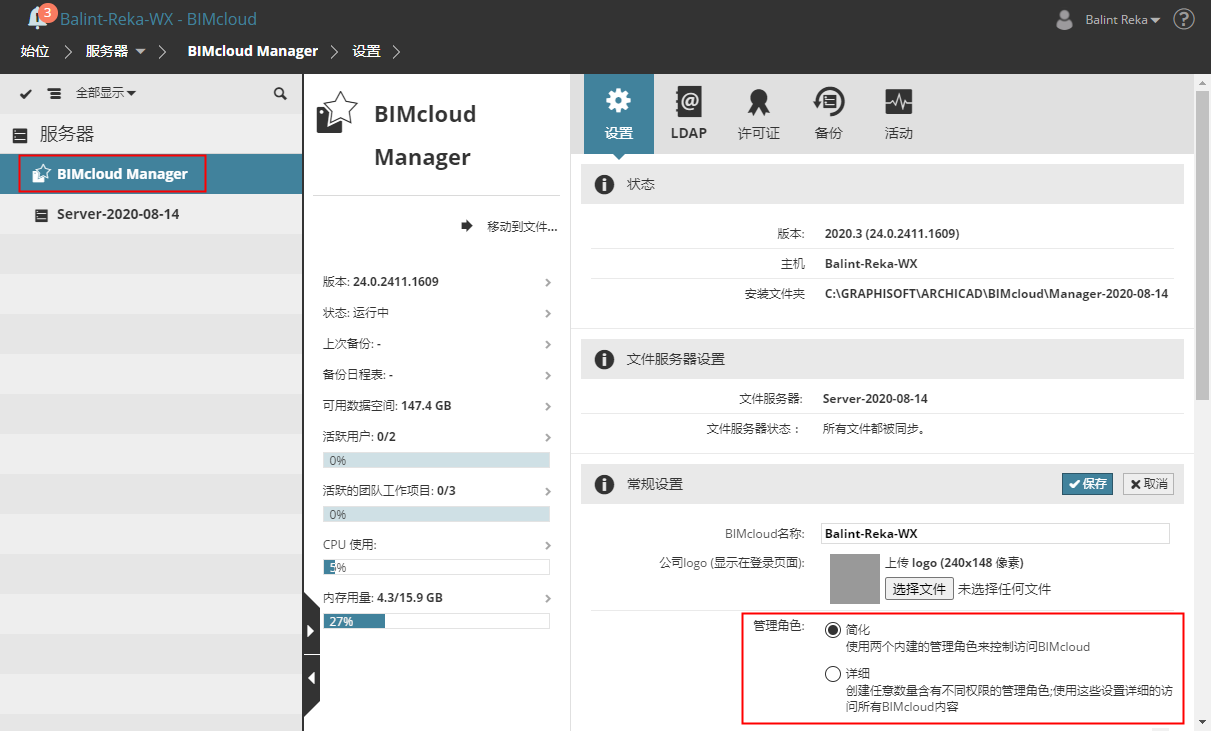Click the 选择文件 choose file button

point(919,589)
